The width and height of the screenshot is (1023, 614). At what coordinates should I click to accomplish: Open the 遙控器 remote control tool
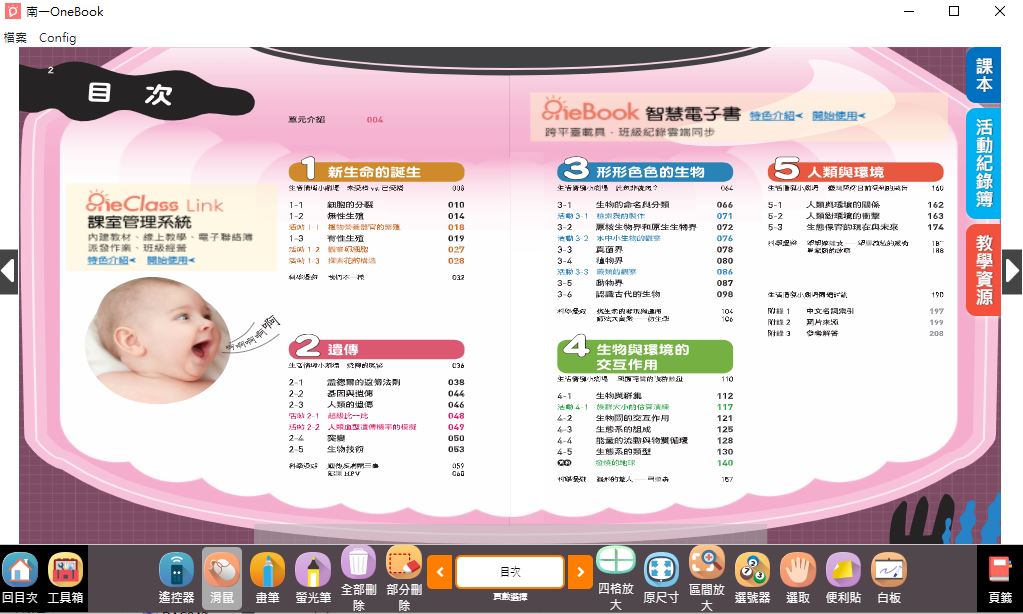pyautogui.click(x=176, y=578)
